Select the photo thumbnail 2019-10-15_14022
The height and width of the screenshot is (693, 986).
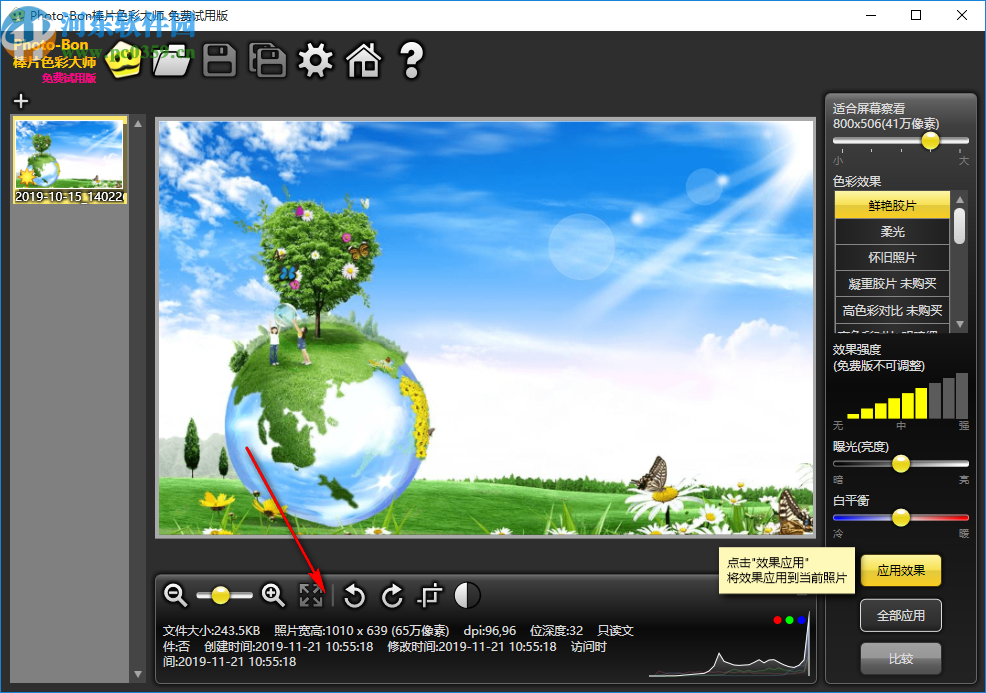click(x=70, y=160)
